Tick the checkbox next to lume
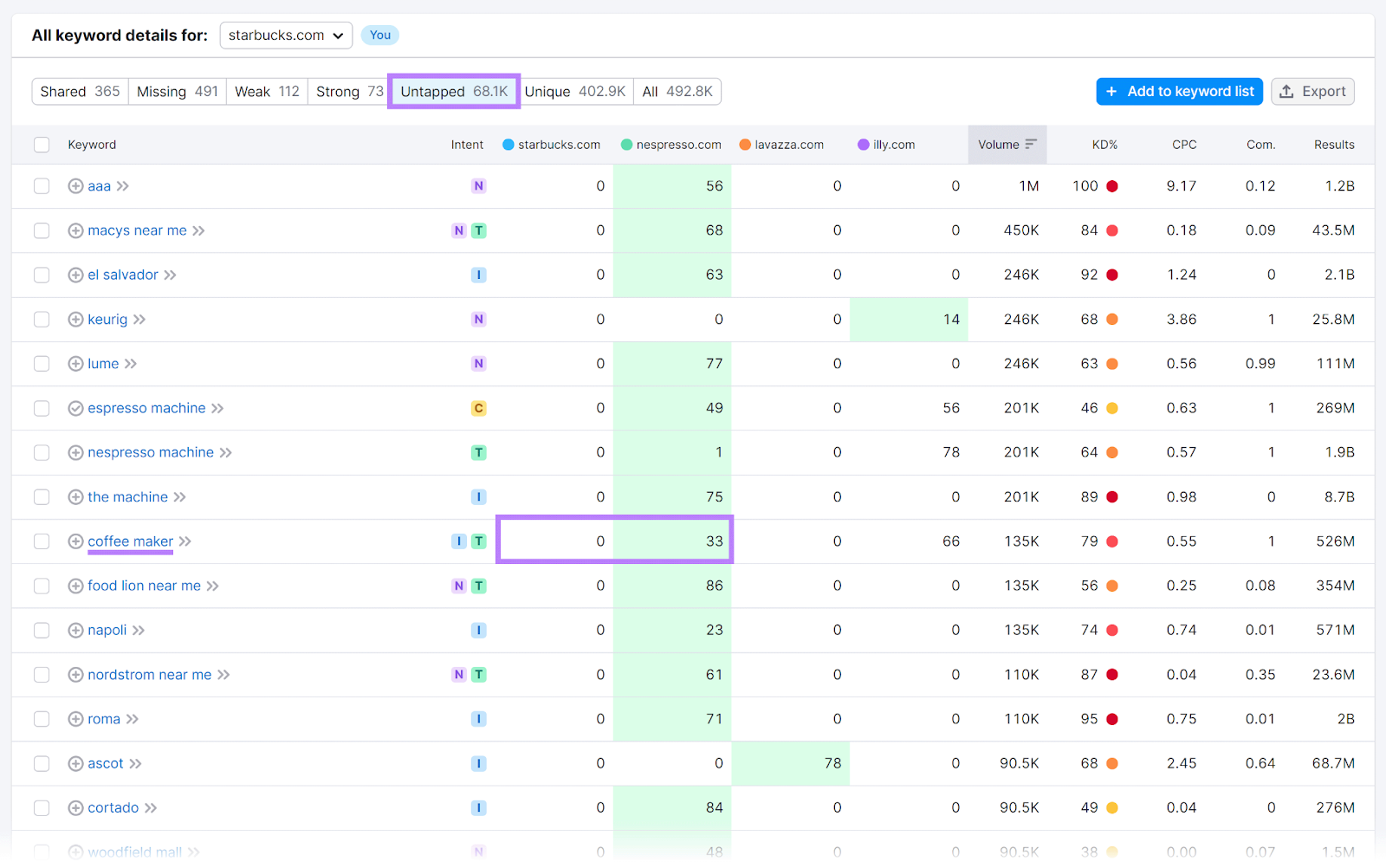 (41, 364)
